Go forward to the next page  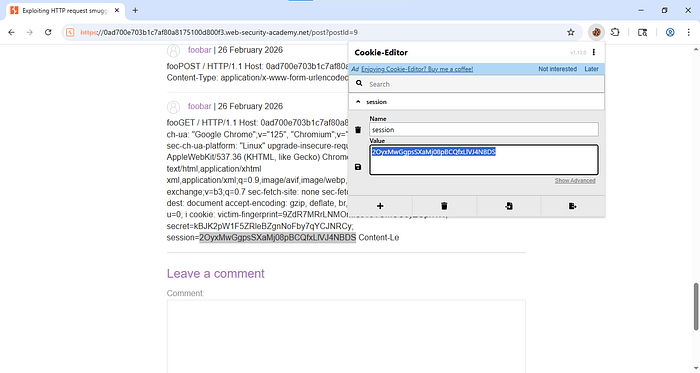coord(29,32)
